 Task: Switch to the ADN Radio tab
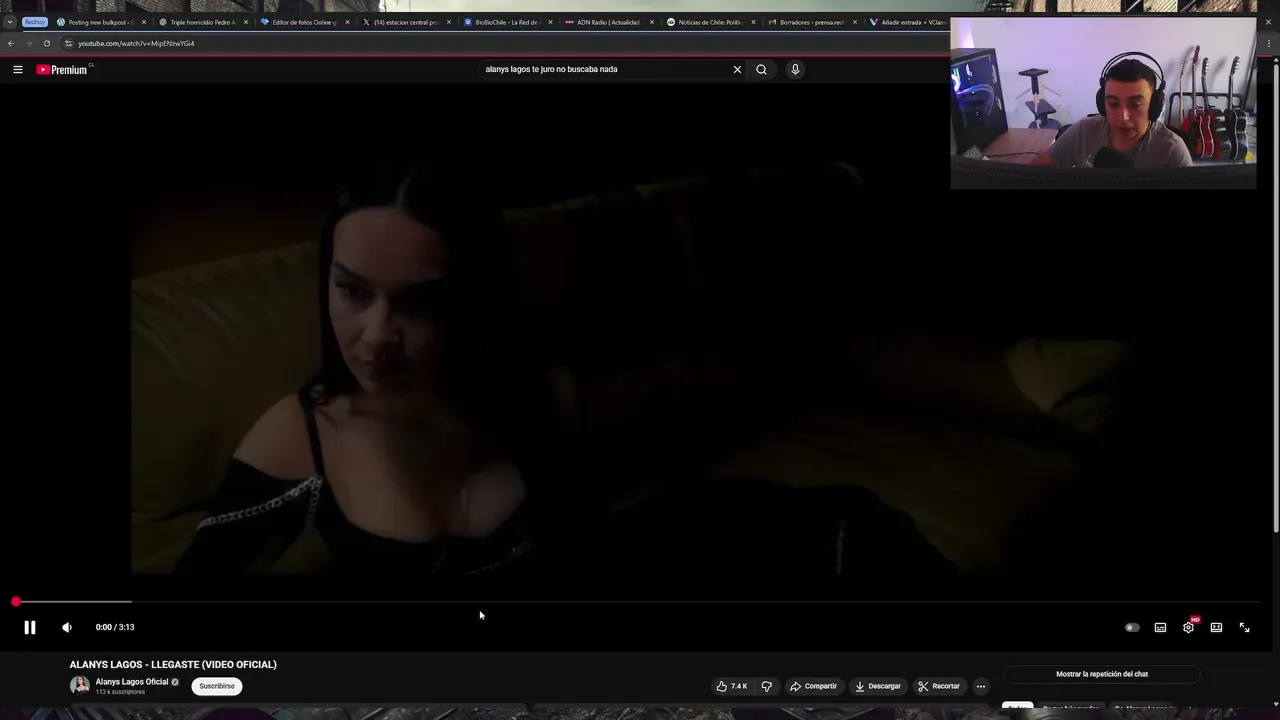tap(608, 22)
